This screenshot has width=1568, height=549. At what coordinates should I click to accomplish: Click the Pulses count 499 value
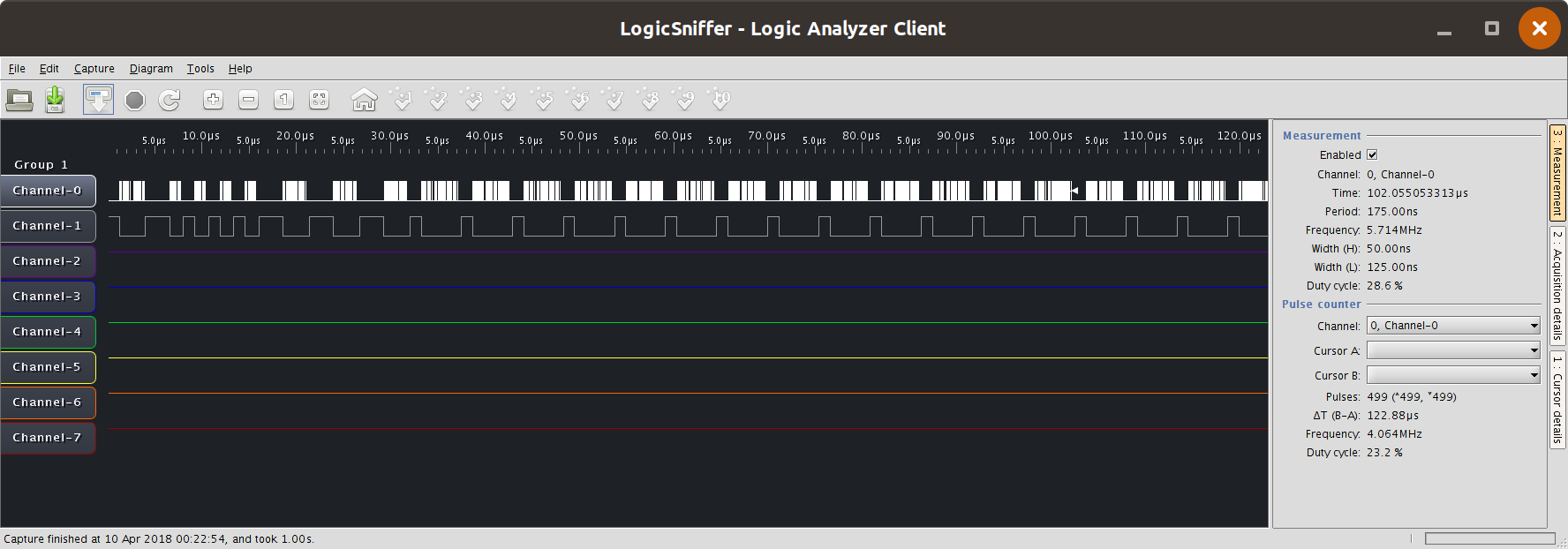[1412, 397]
